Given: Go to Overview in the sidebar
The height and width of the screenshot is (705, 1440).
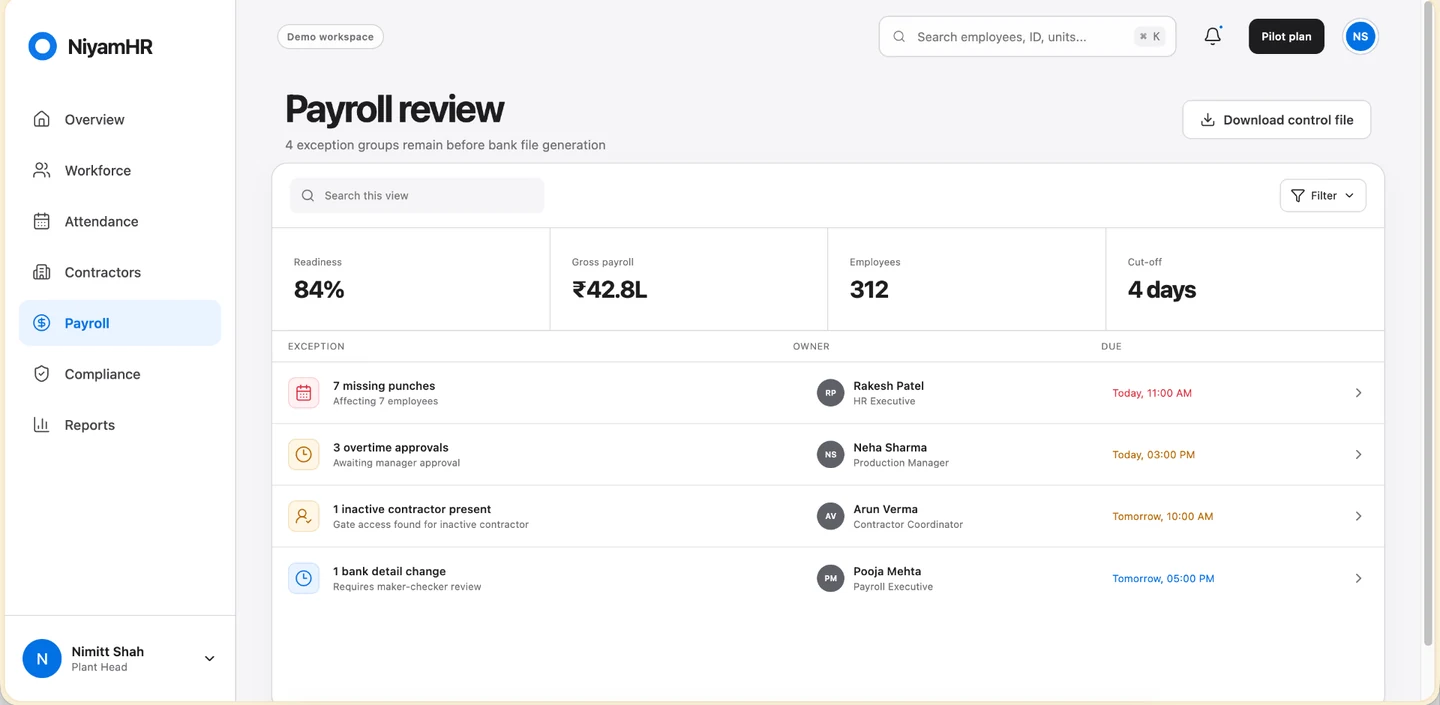Looking at the screenshot, I should pyautogui.click(x=120, y=119).
